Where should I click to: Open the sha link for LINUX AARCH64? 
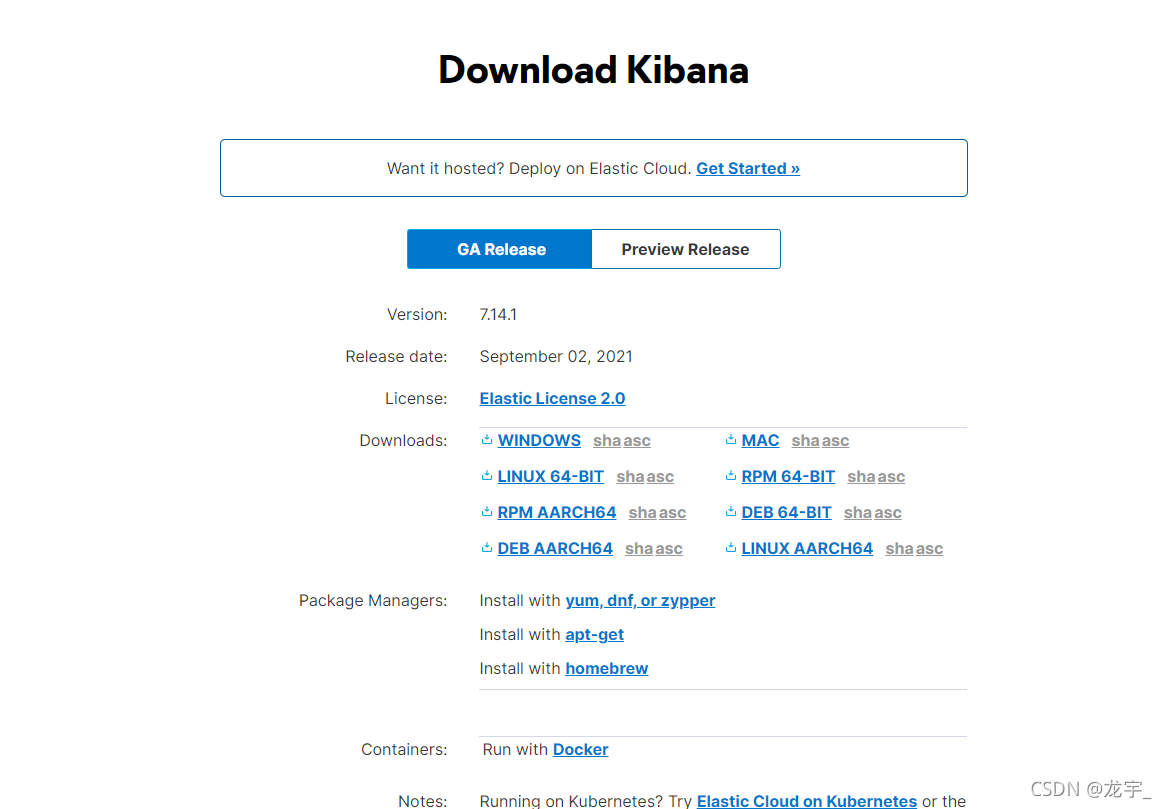click(x=899, y=549)
